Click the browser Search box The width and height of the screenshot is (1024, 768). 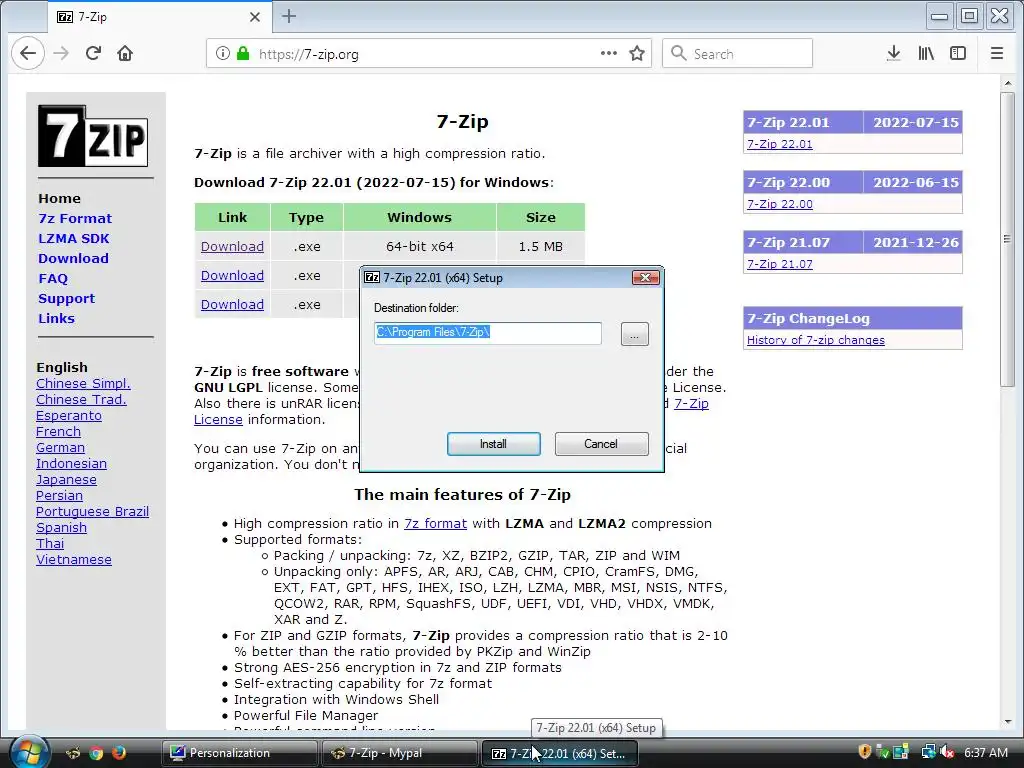[737, 54]
